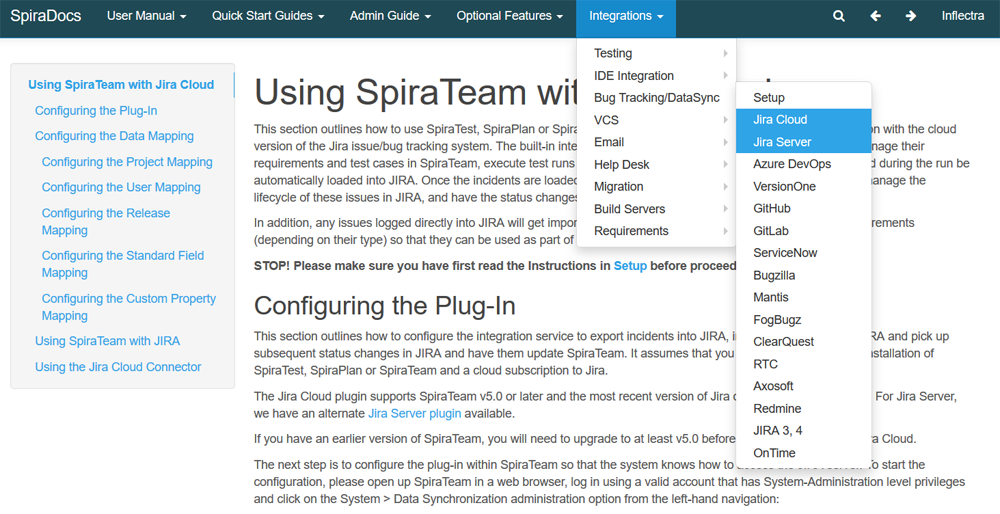Go to next page arrow icon

pos(910,16)
